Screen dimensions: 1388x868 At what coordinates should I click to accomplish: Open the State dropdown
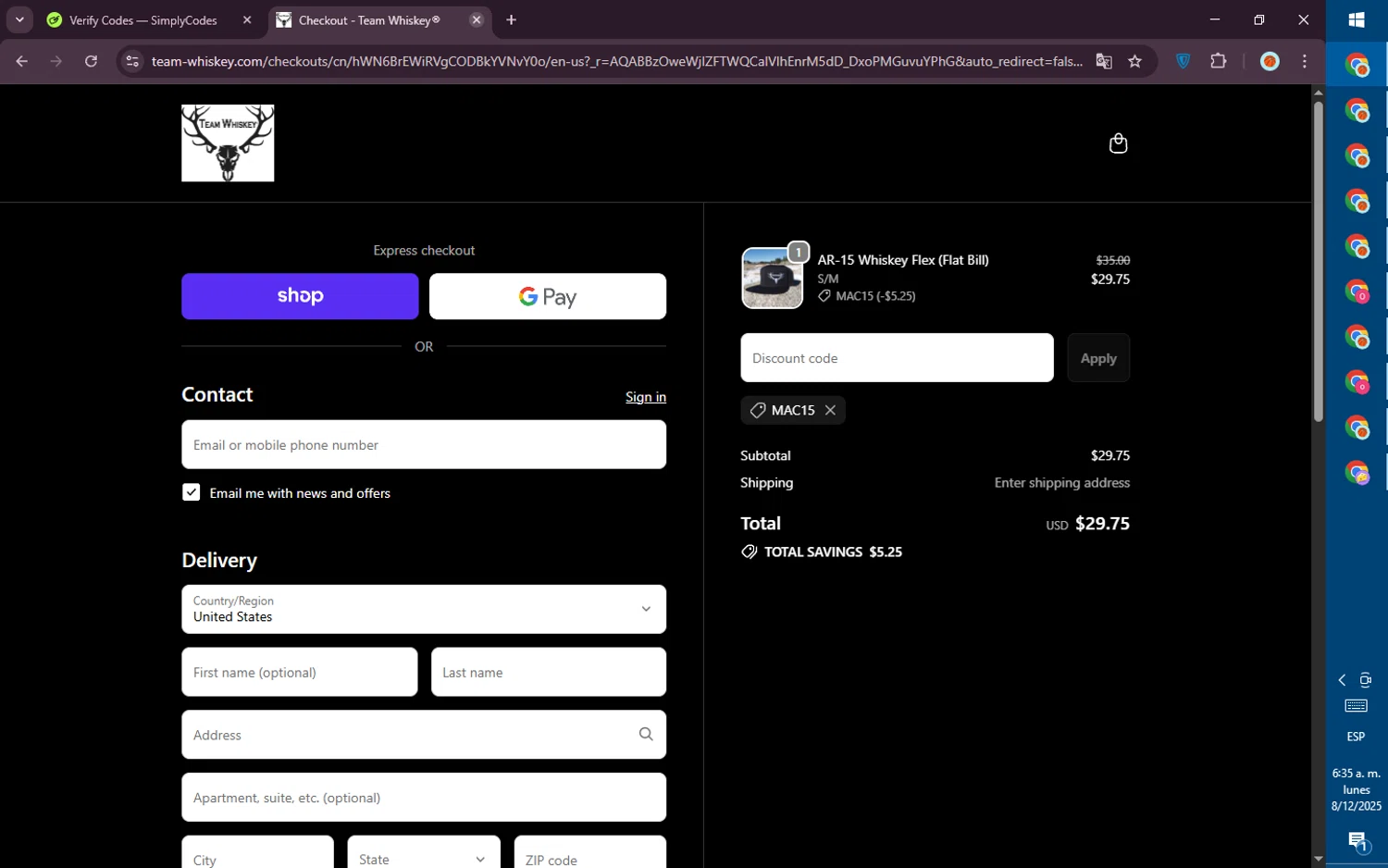coord(424,859)
